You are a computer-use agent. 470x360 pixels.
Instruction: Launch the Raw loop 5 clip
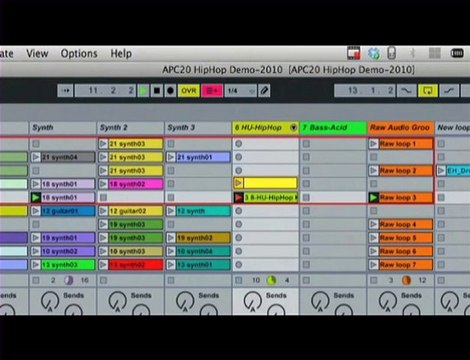coord(374,238)
